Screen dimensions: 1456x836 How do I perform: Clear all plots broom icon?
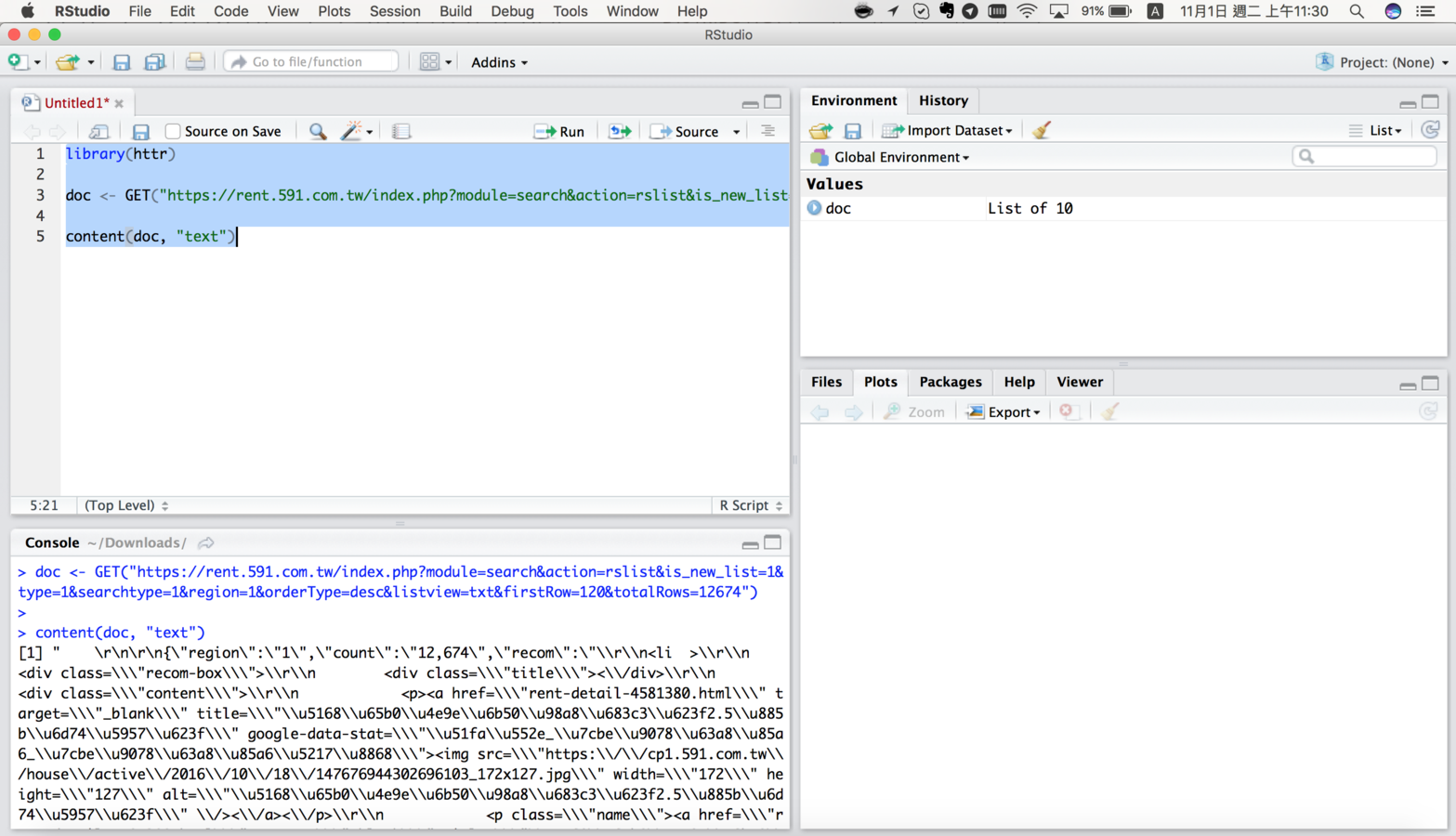tap(1109, 411)
